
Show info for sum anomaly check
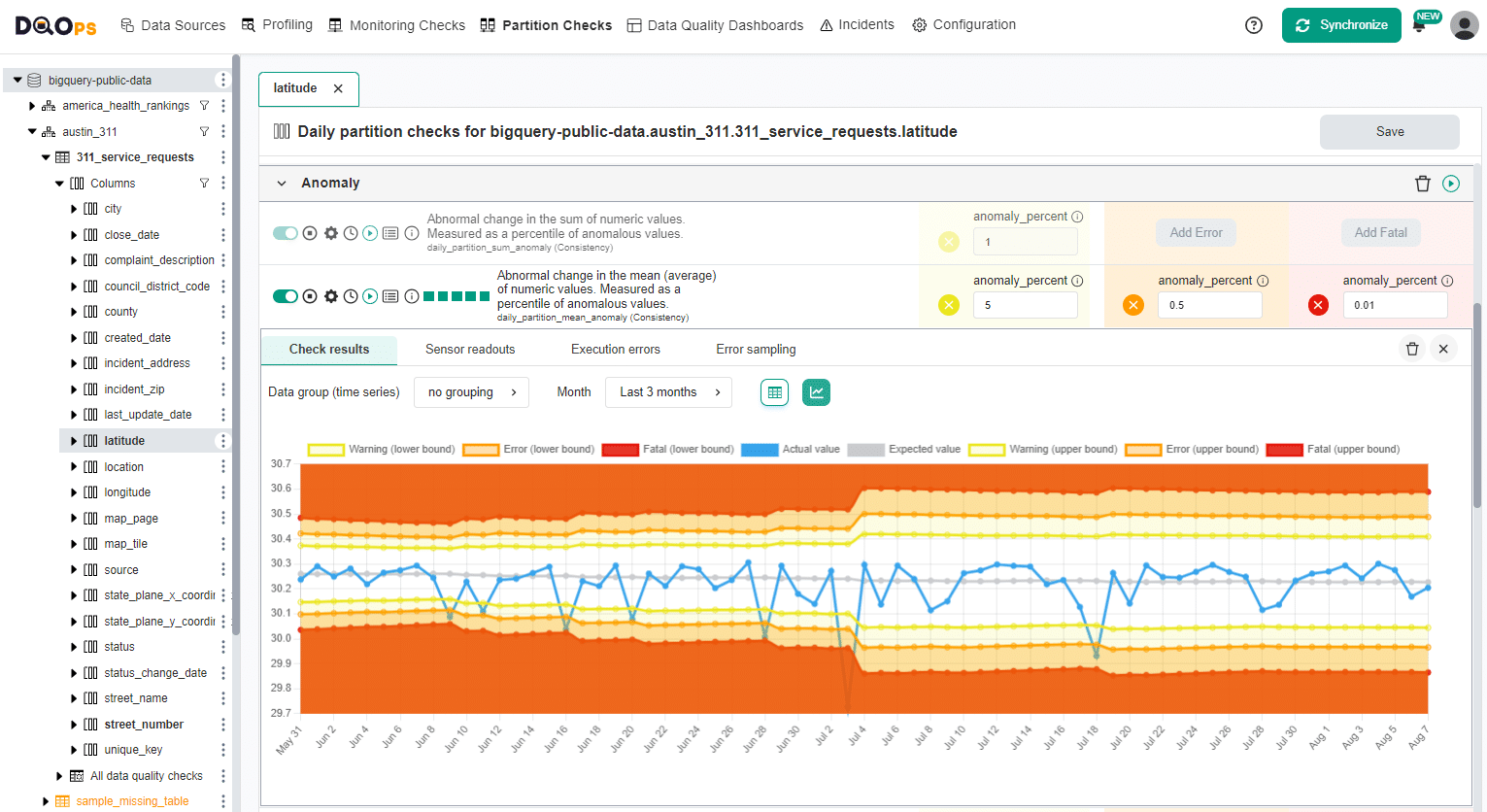(x=412, y=233)
